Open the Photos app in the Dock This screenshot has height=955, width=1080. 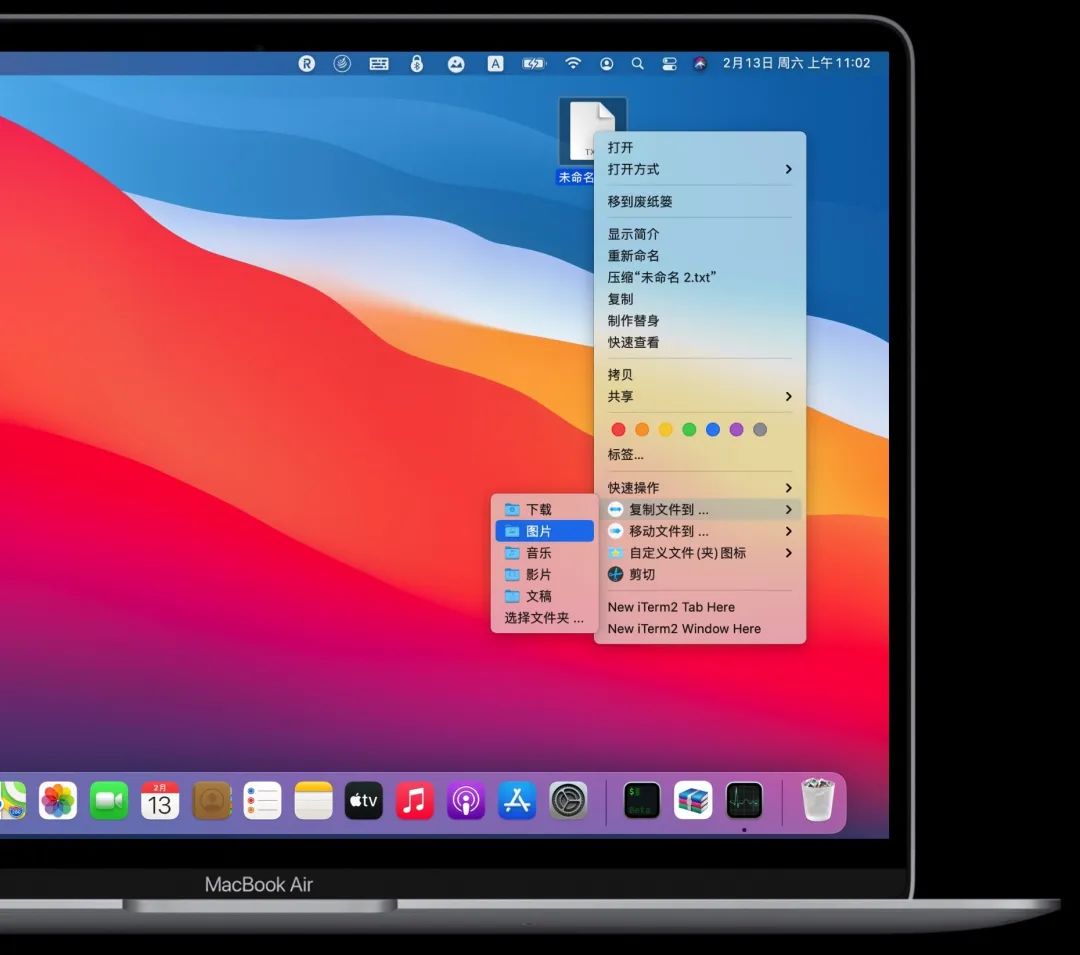[58, 801]
